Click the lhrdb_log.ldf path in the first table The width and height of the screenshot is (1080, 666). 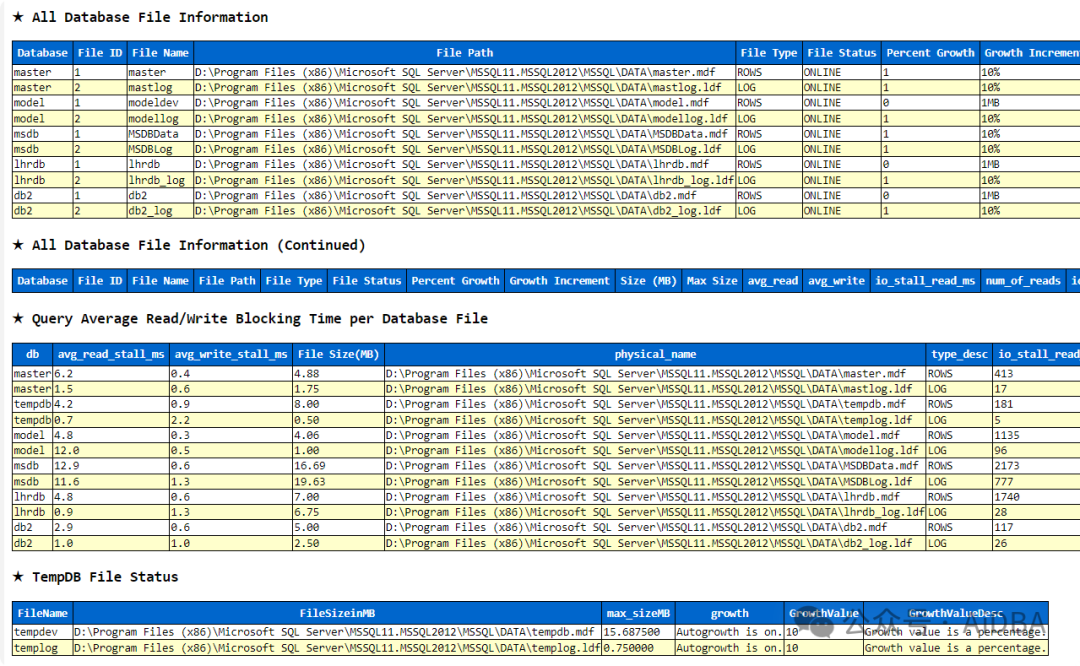(464, 180)
